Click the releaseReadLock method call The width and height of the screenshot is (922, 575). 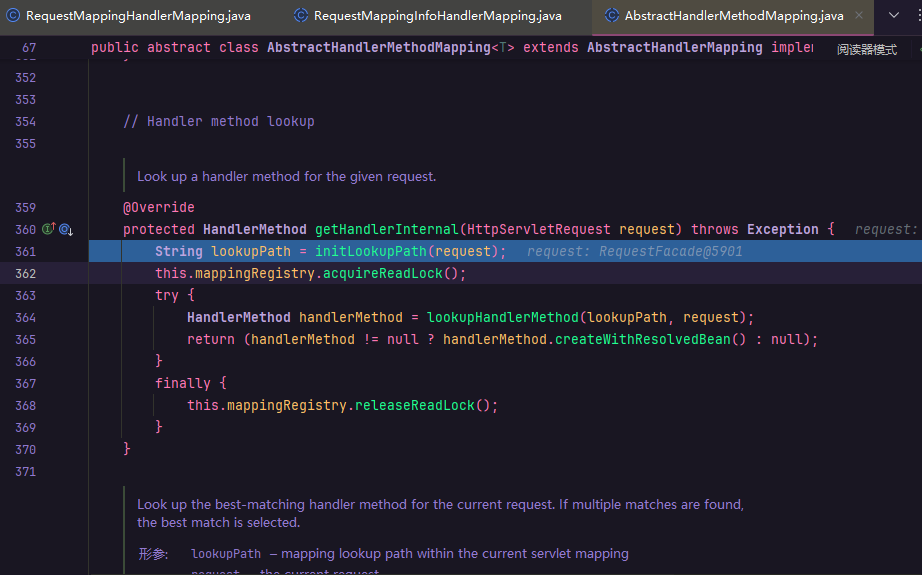(x=415, y=405)
